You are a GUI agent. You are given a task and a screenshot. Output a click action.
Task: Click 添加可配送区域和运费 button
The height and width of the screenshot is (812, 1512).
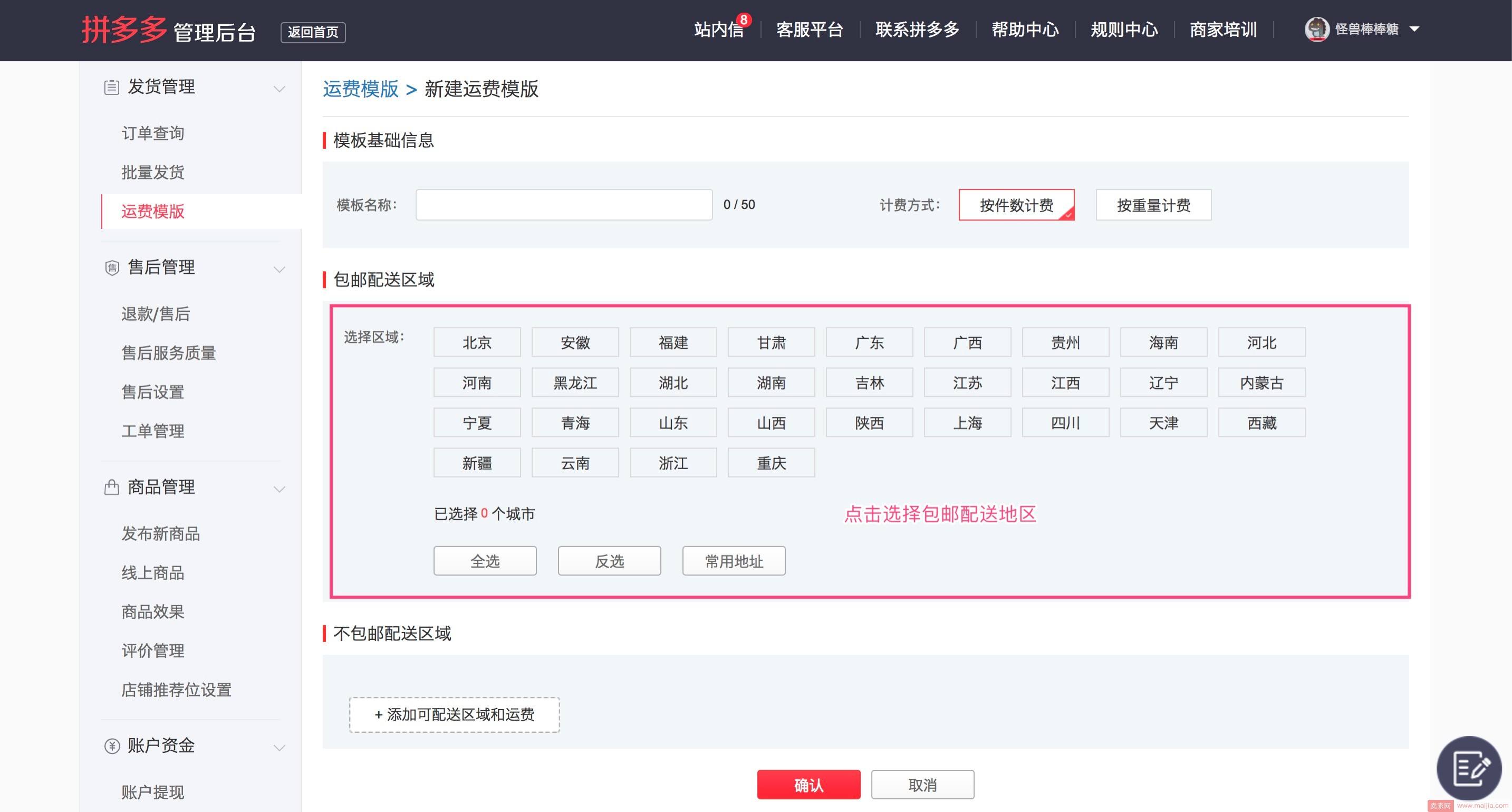(x=454, y=714)
